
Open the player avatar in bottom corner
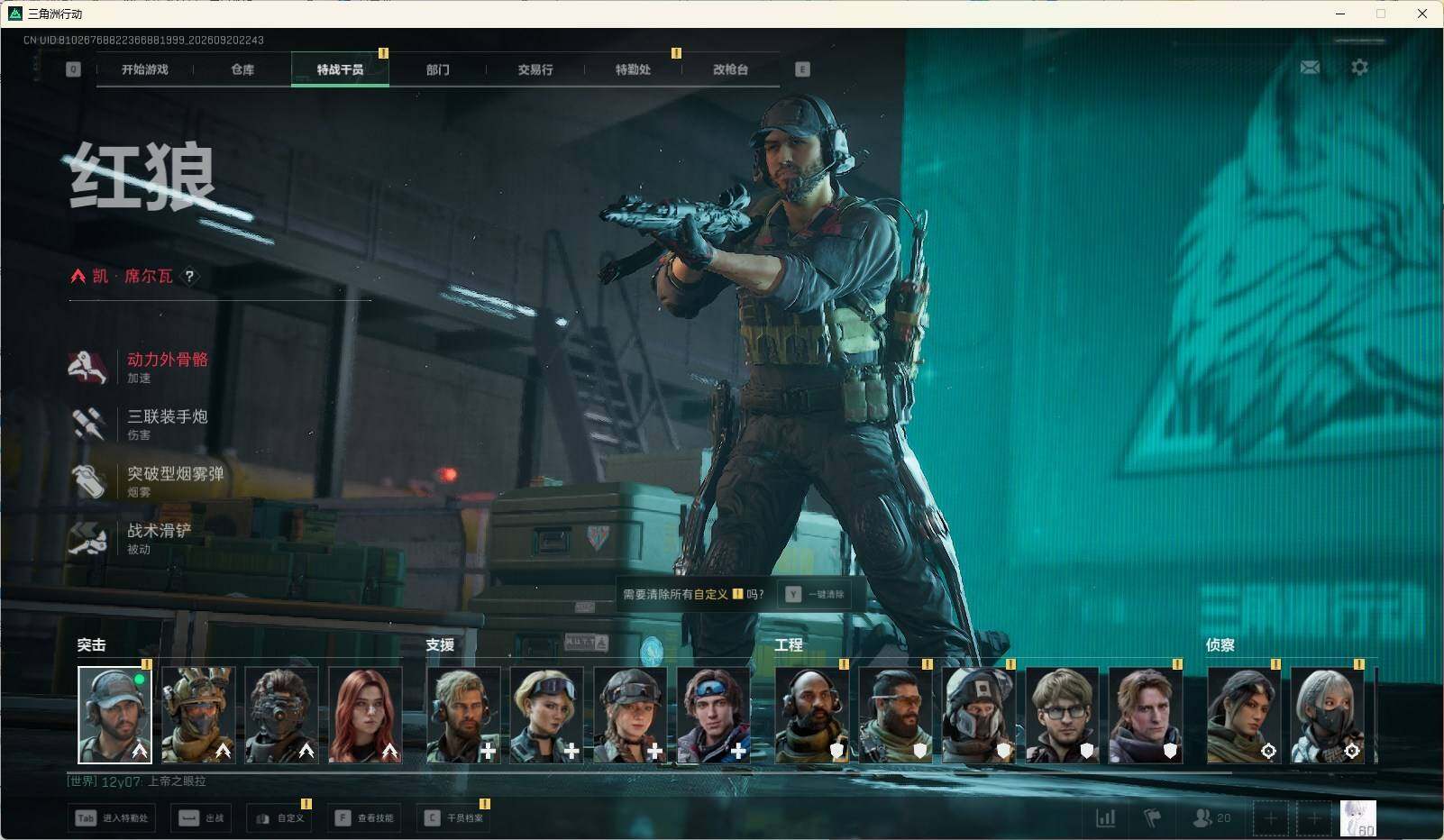click(1357, 818)
